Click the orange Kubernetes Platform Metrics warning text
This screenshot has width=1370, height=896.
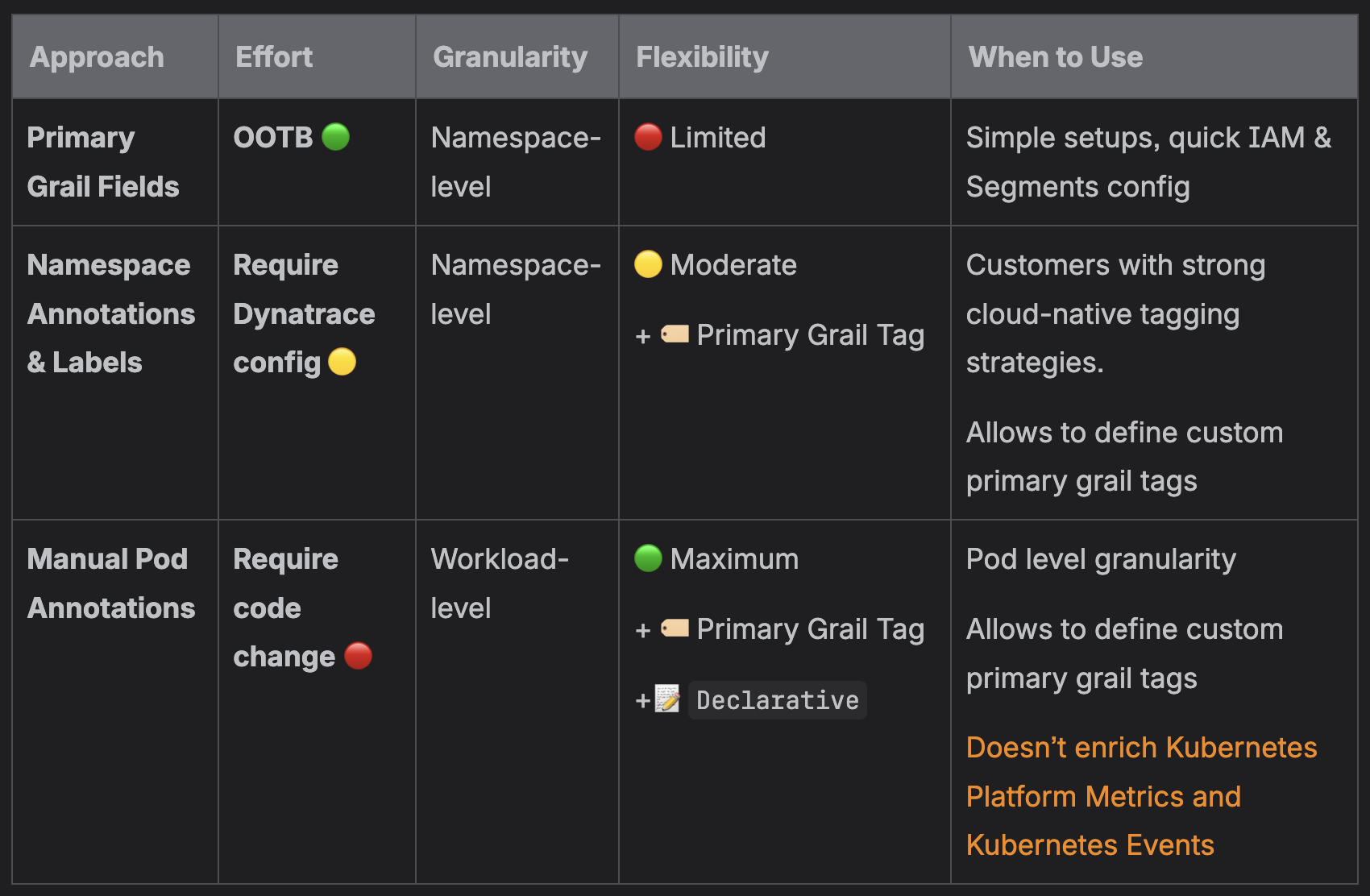pyautogui.click(x=1140, y=796)
